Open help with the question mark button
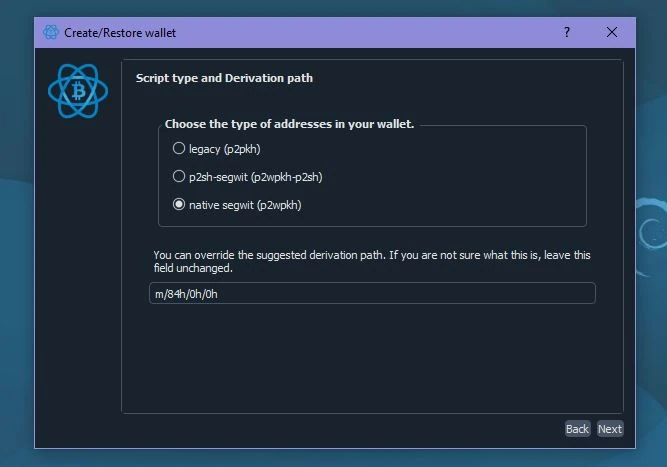The image size is (667, 467). click(x=567, y=32)
